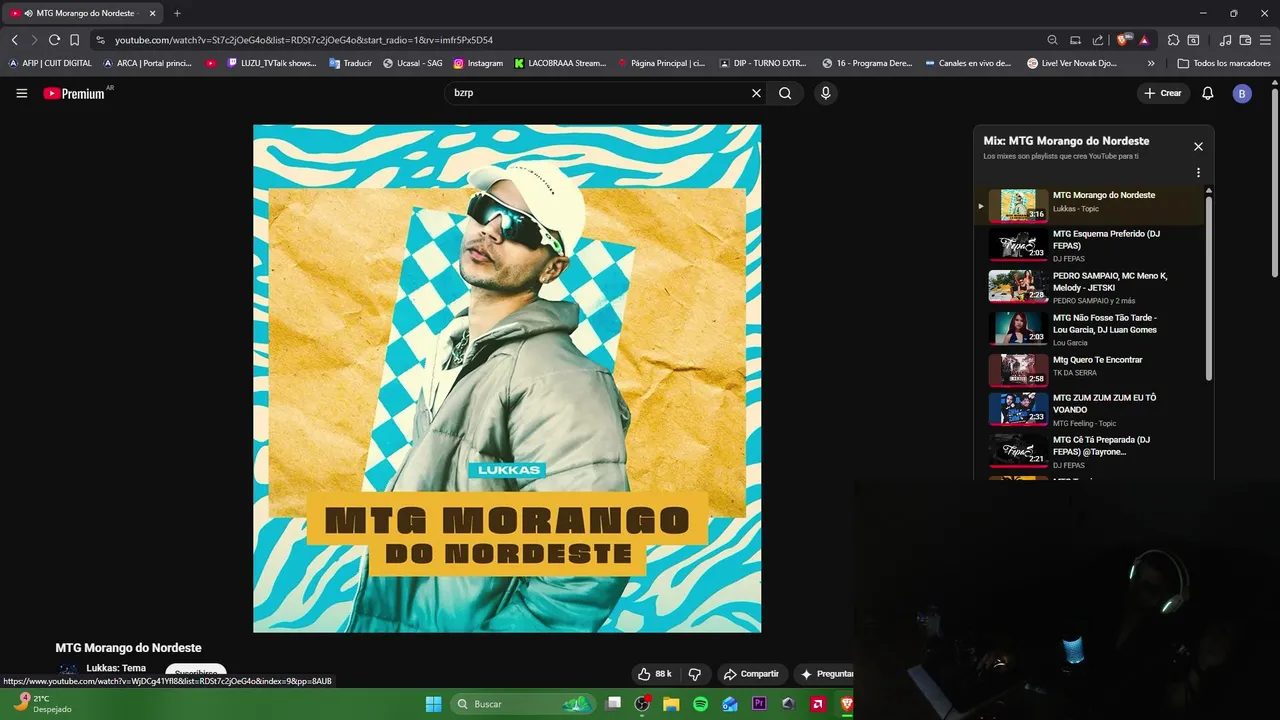
Task: Like the video with 88 k
Action: [655, 674]
